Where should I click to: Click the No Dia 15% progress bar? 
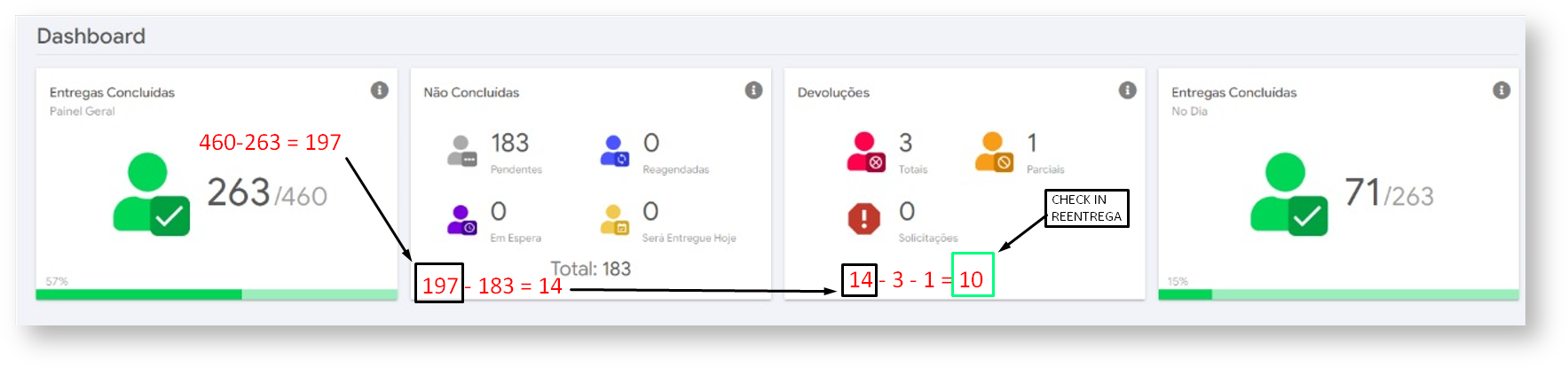[1338, 294]
